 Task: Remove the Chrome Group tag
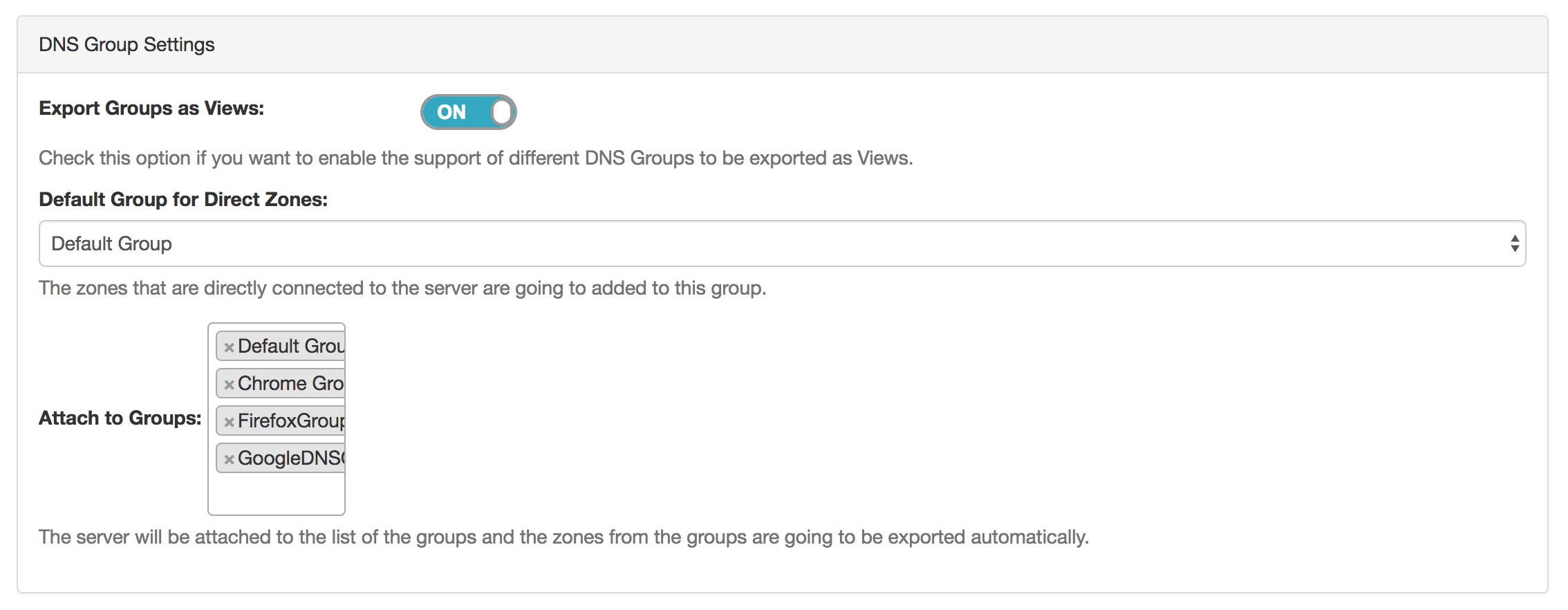point(229,385)
